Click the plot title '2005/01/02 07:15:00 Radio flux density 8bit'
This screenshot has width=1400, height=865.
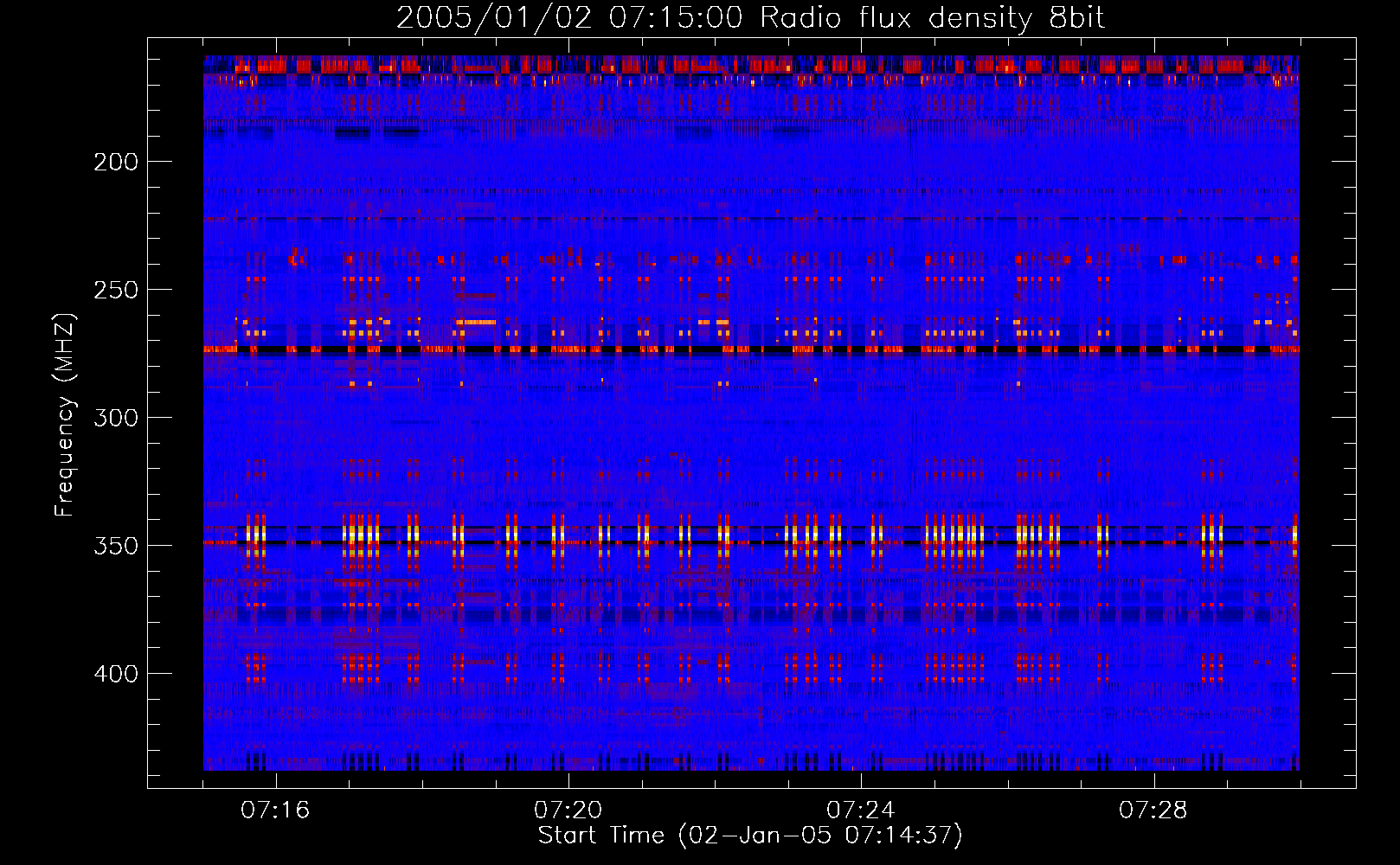[x=750, y=18]
